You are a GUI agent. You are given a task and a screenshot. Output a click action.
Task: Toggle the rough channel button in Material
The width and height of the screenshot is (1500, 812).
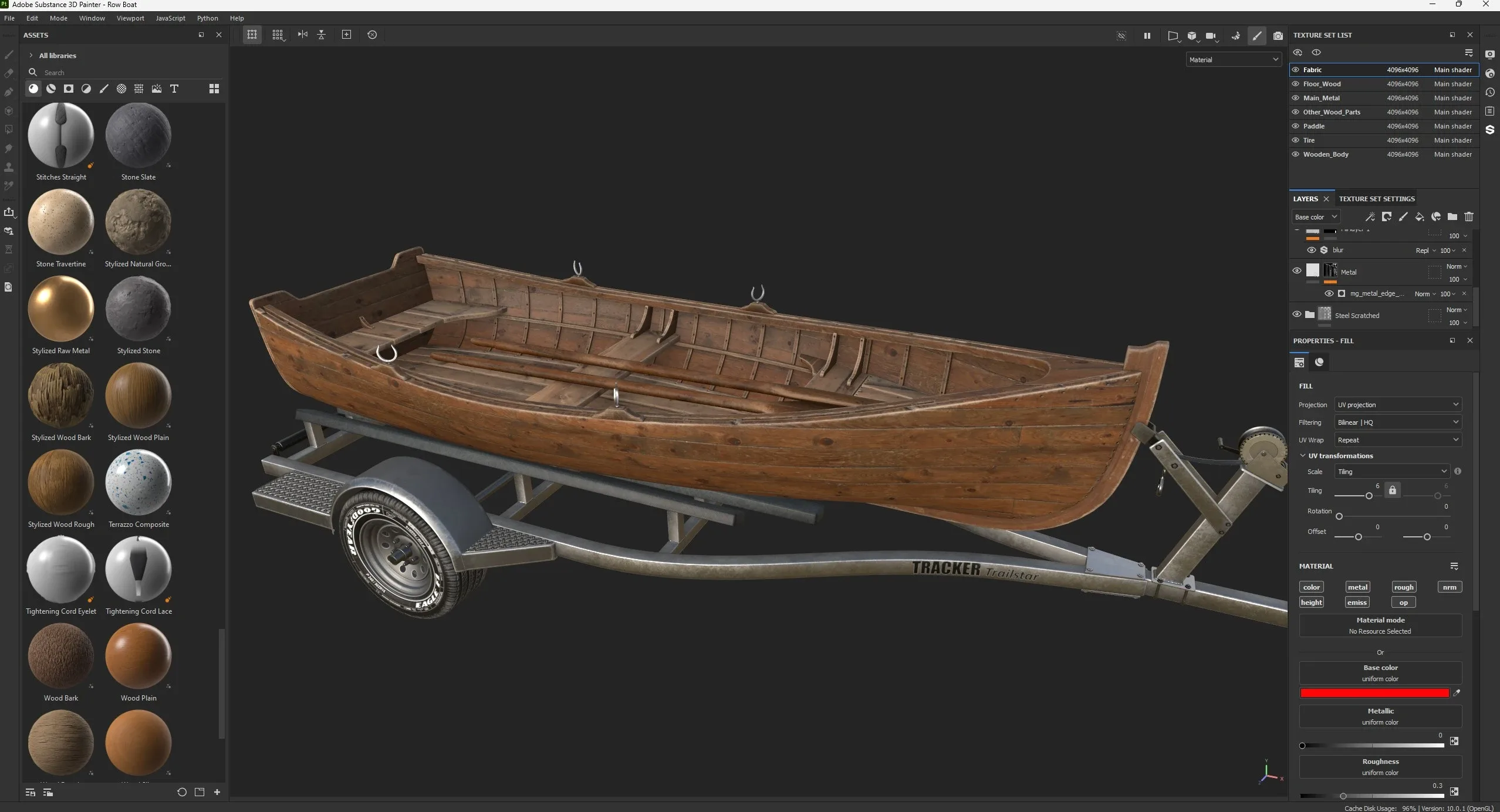coord(1403,587)
